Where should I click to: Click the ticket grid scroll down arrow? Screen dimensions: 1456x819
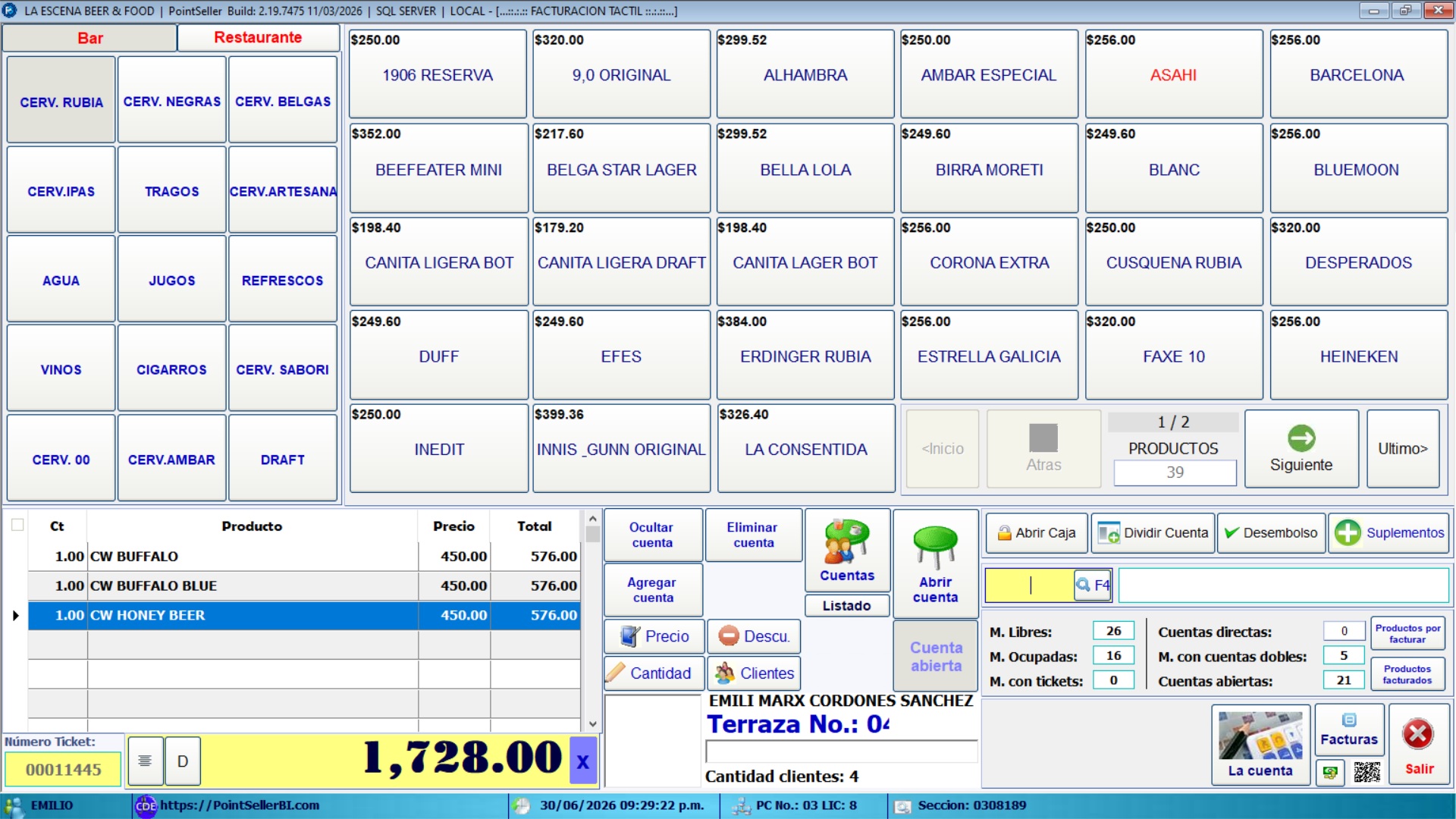[592, 724]
